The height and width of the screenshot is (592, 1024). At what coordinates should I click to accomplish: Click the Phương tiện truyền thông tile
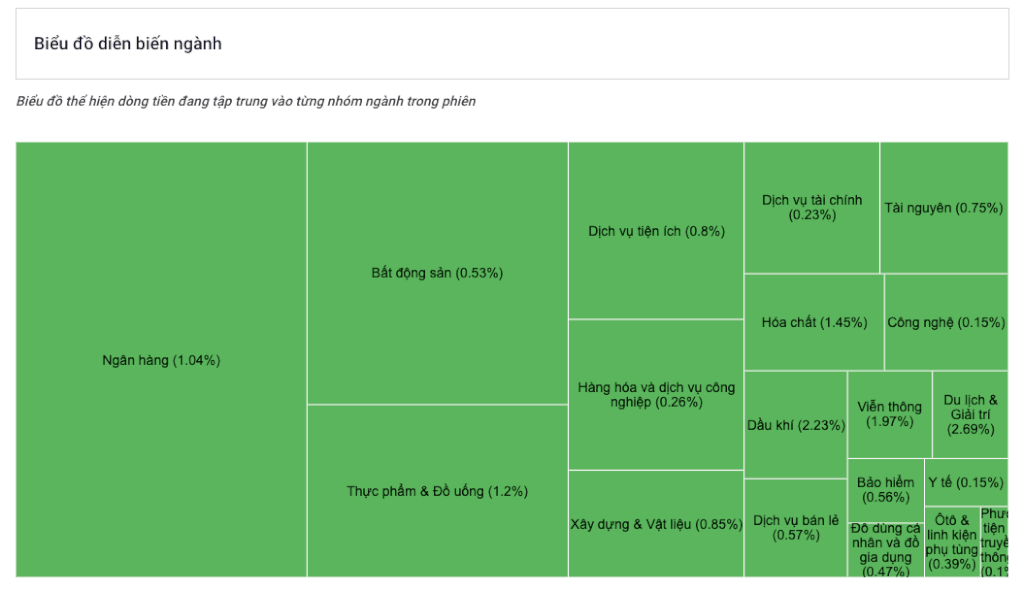click(994, 542)
